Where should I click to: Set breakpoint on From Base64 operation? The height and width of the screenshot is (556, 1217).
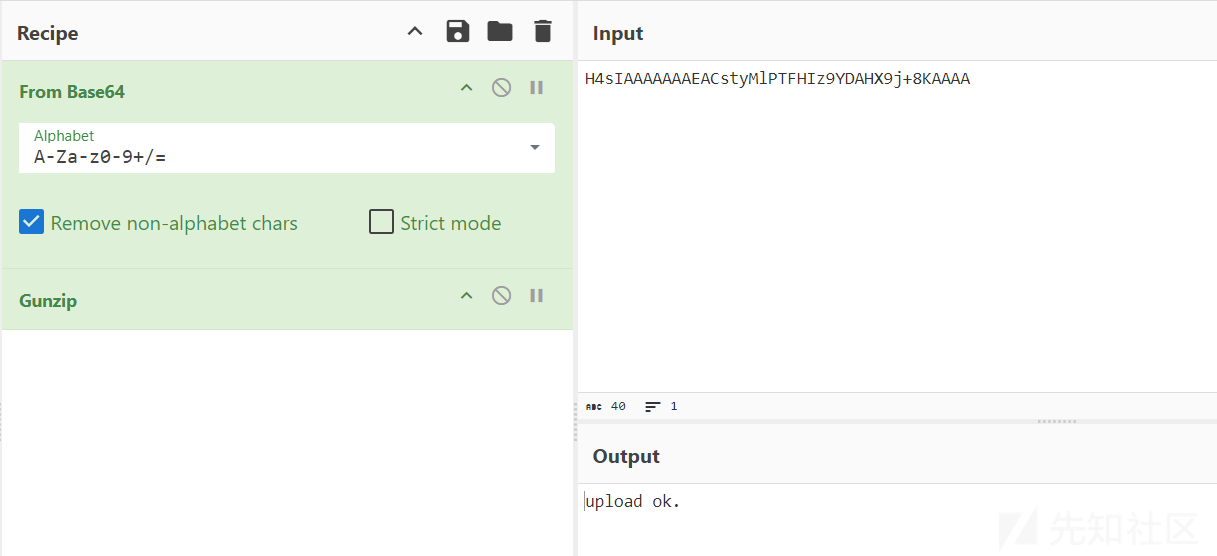537,88
